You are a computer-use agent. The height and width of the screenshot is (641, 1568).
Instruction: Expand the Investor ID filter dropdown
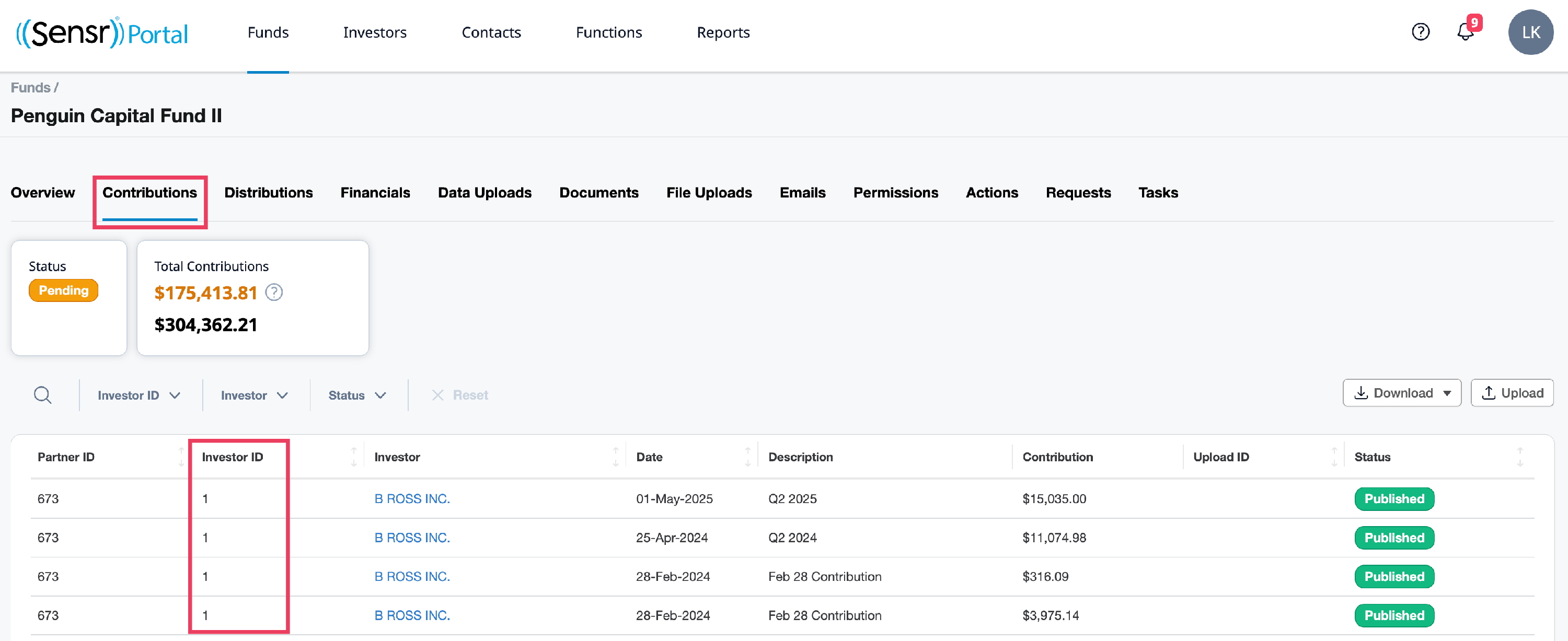click(x=140, y=395)
